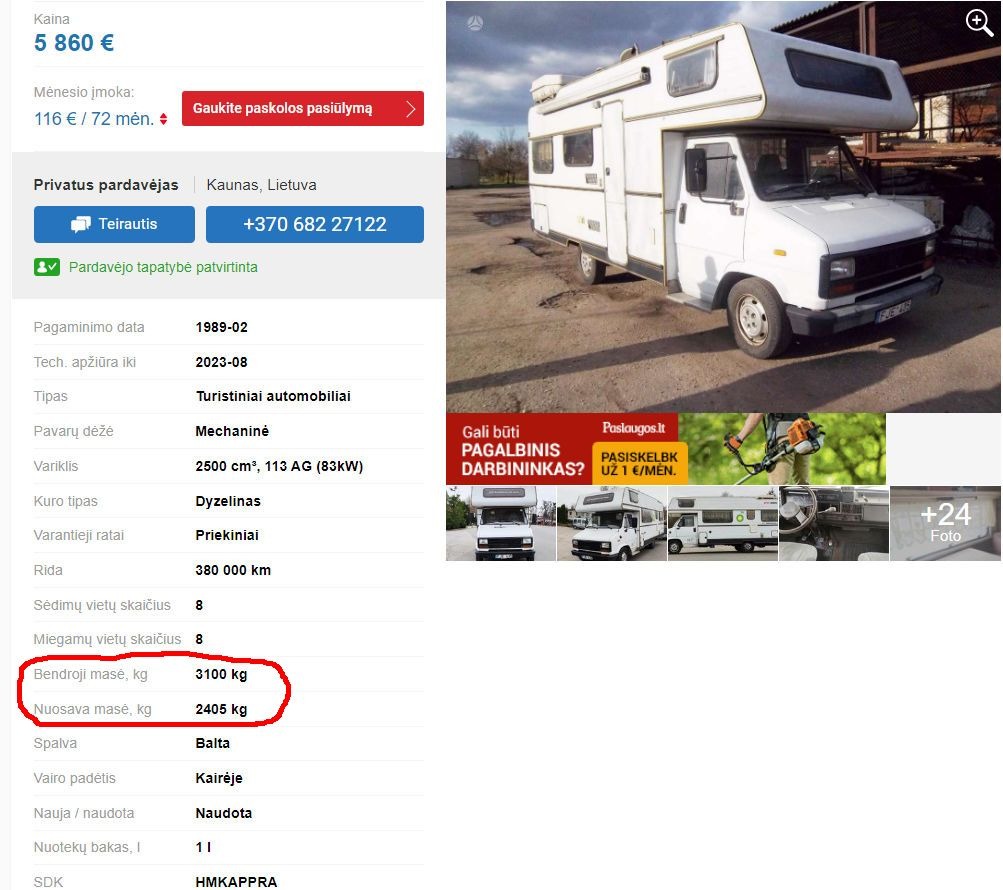
Task: Click the 5 860 € price
Action: (74, 43)
